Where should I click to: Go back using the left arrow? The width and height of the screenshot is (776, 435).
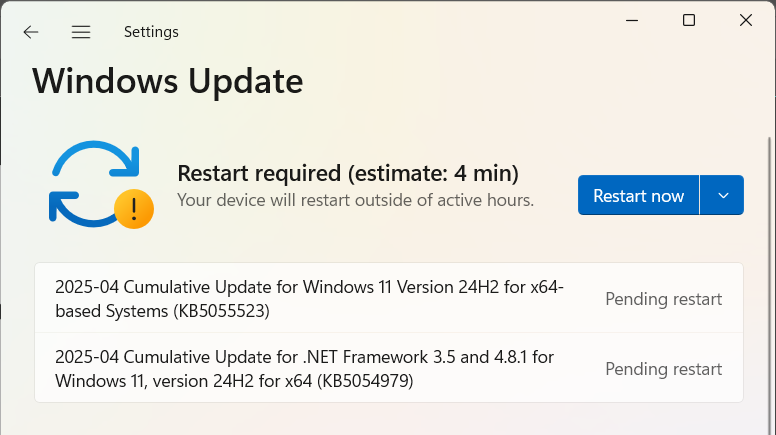point(31,32)
